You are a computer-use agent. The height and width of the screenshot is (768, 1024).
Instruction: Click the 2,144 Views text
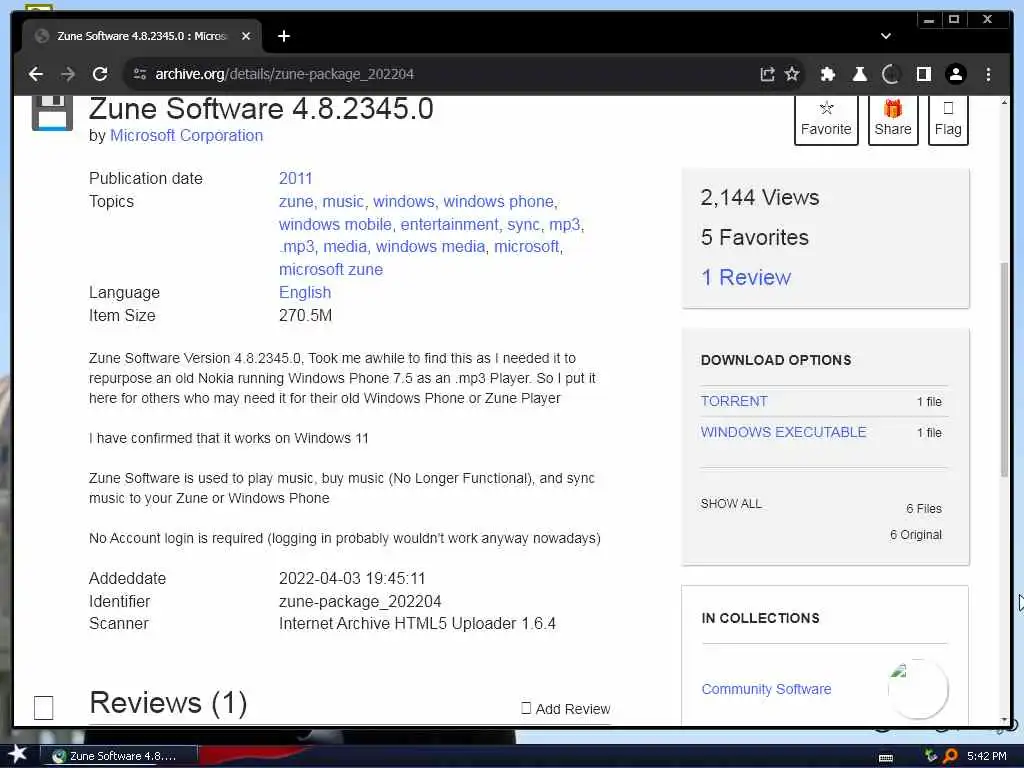point(760,197)
